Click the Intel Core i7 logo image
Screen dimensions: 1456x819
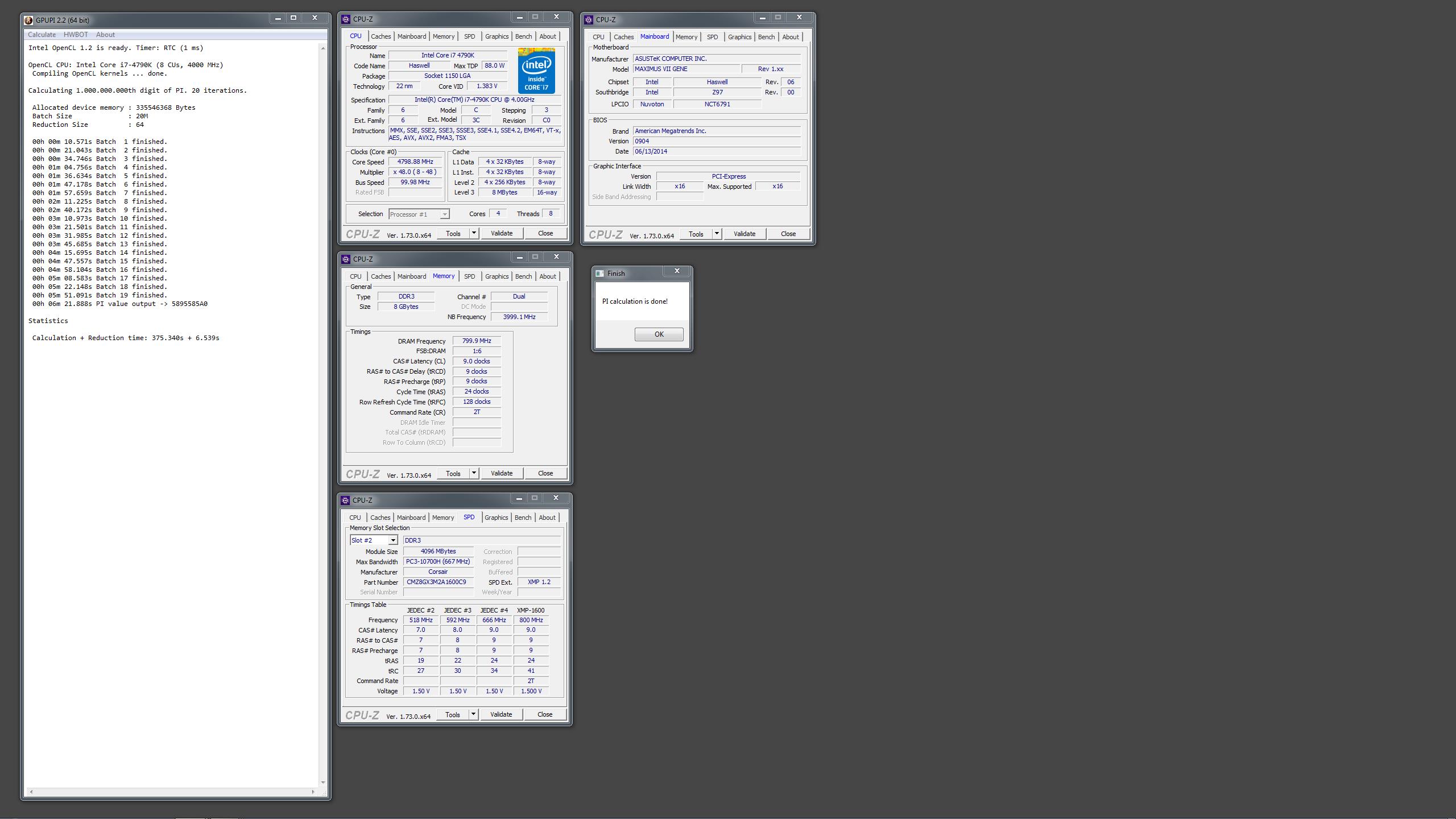pyautogui.click(x=536, y=71)
